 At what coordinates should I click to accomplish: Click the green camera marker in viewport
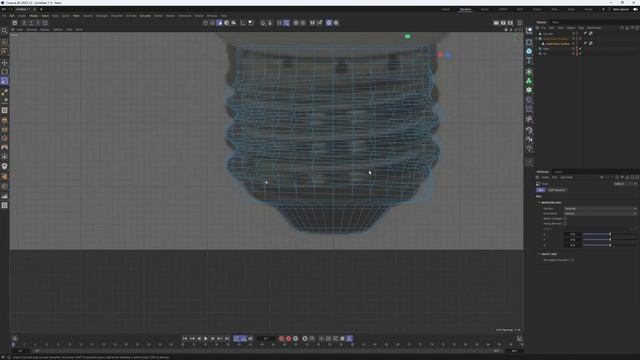point(407,36)
